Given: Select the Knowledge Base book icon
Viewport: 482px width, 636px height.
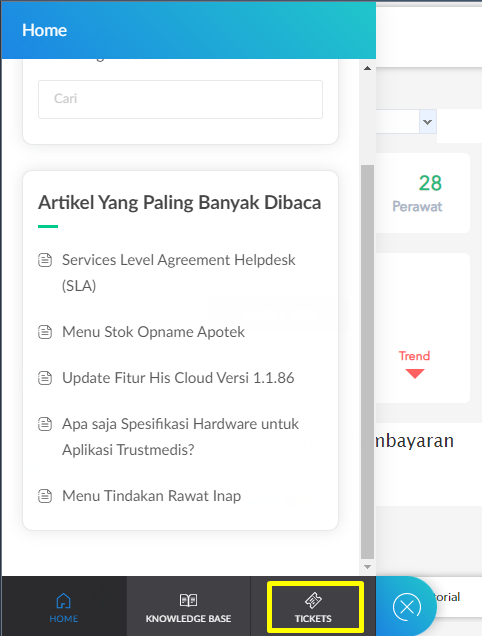Looking at the screenshot, I should tap(188, 600).
